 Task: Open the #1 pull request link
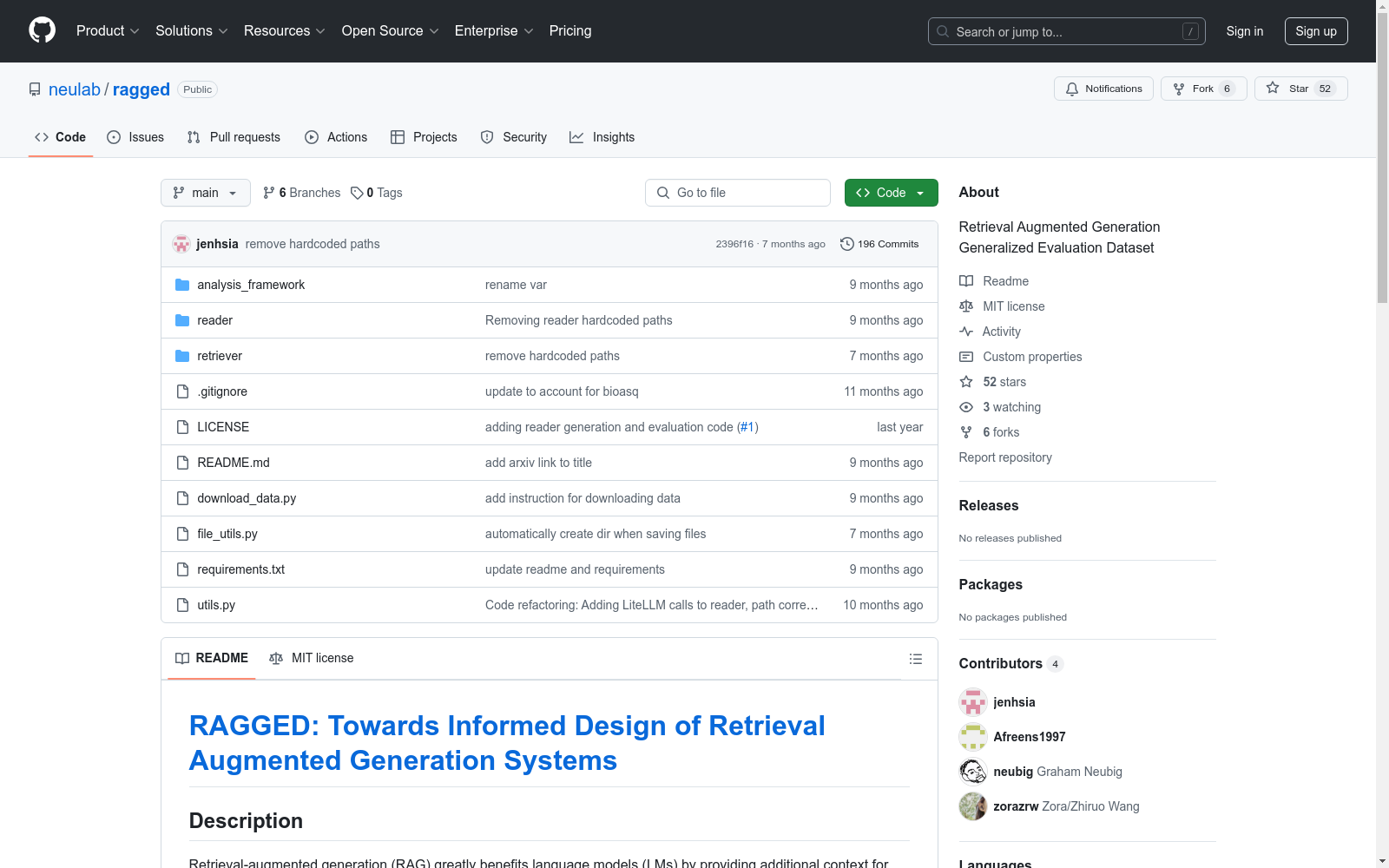(x=747, y=427)
